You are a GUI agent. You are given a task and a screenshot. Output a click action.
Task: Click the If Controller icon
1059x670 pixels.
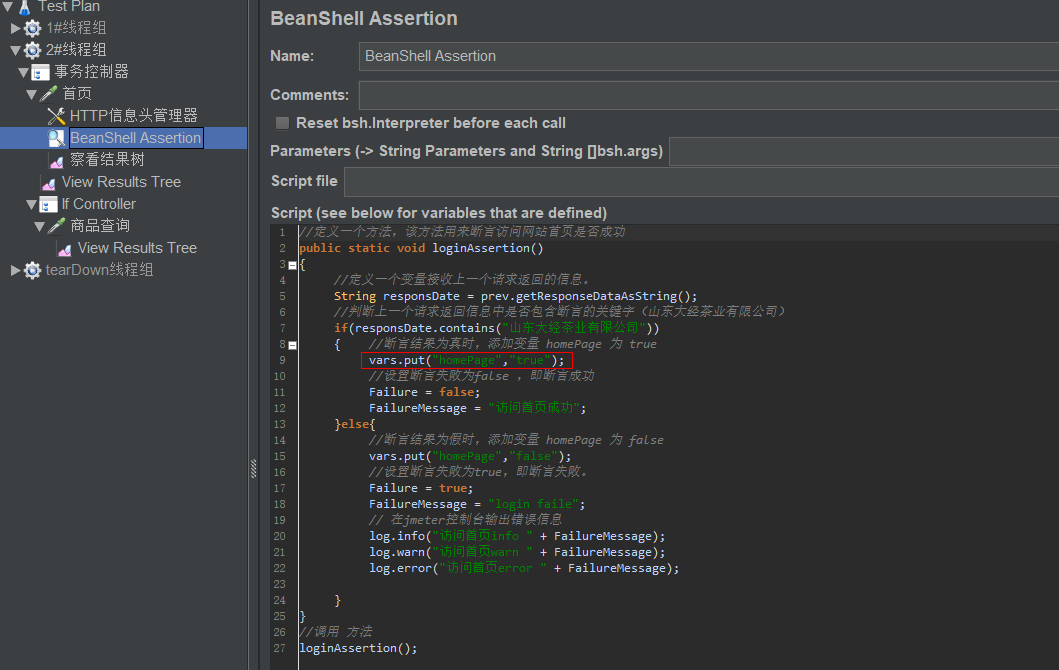48,204
